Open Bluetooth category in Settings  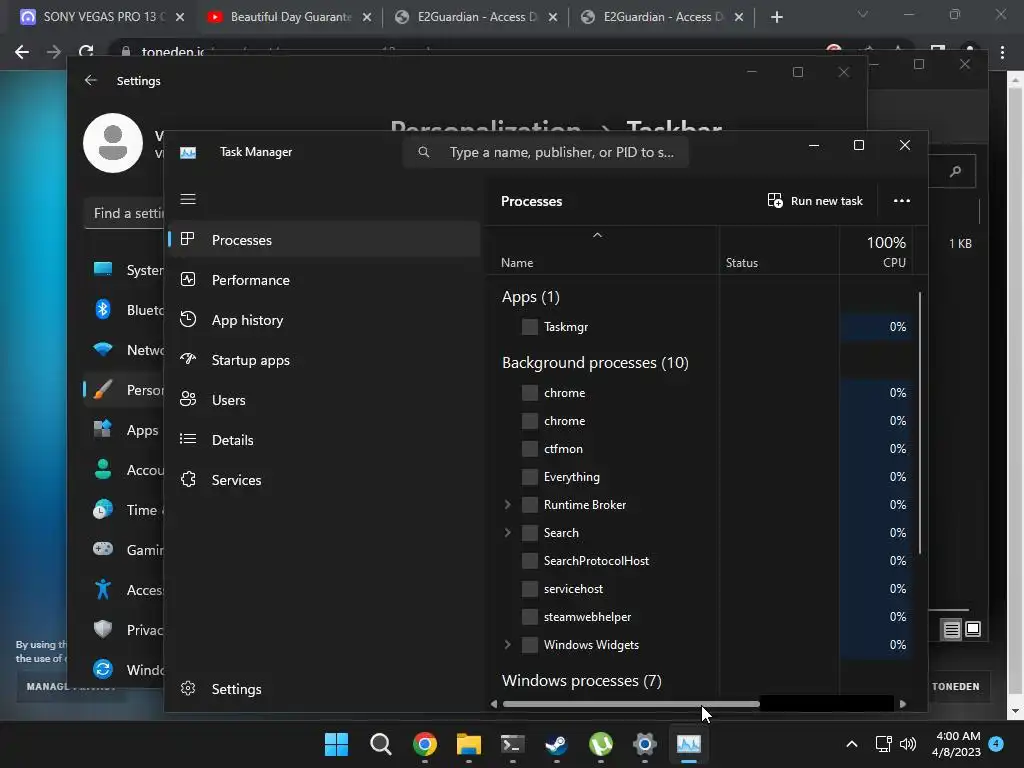[x=124, y=310]
